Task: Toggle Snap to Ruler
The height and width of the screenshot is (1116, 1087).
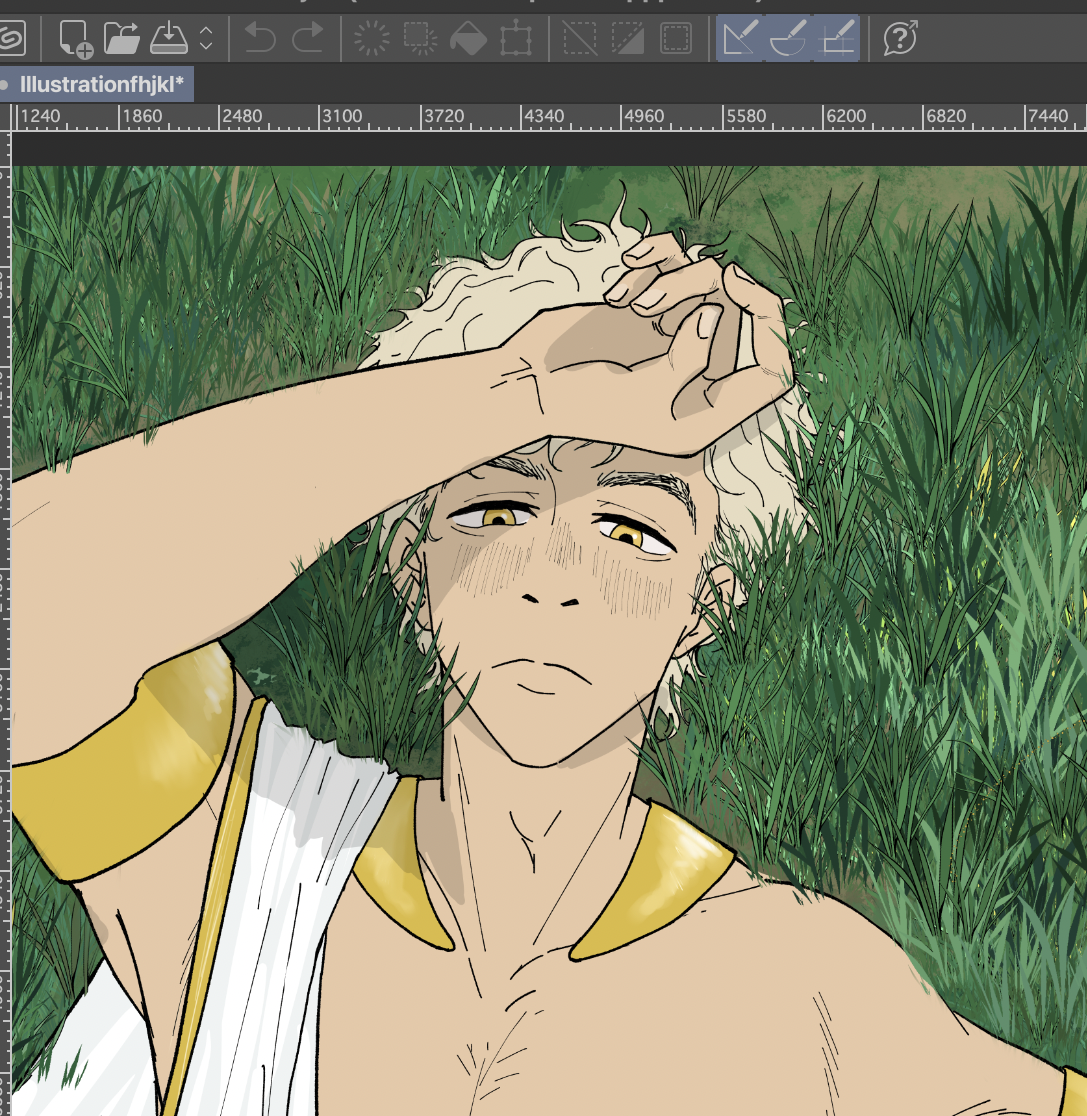Action: (x=740, y=38)
